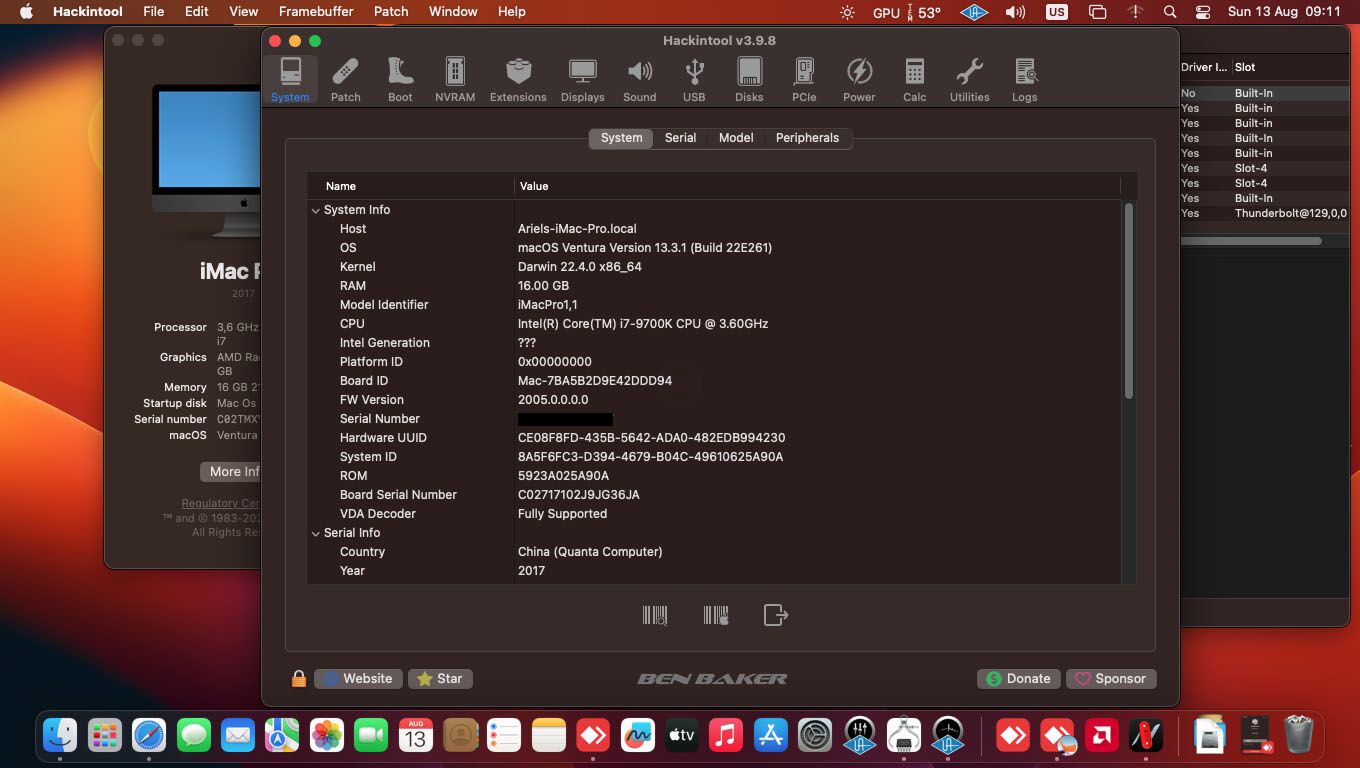Open the Power section

point(859,77)
